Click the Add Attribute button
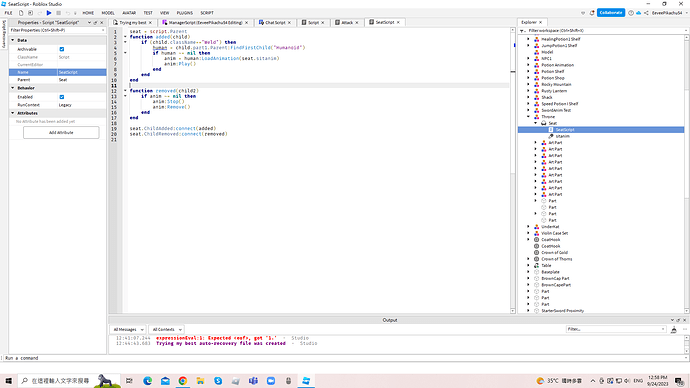690x388 pixels. pos(61,132)
